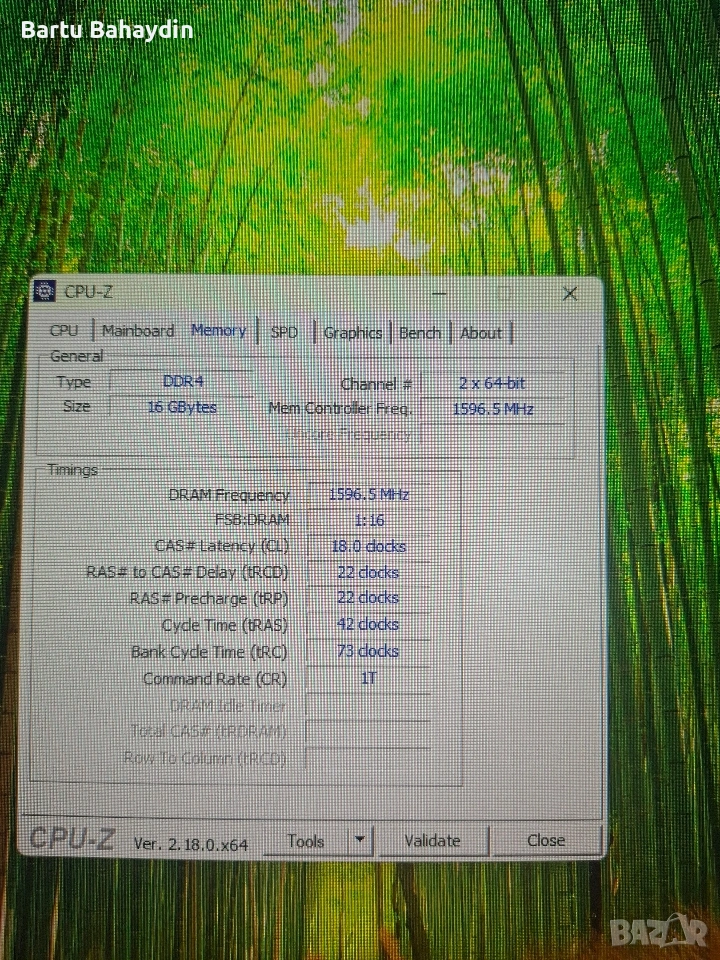Expand the Tools dropdown arrow

tap(360, 840)
